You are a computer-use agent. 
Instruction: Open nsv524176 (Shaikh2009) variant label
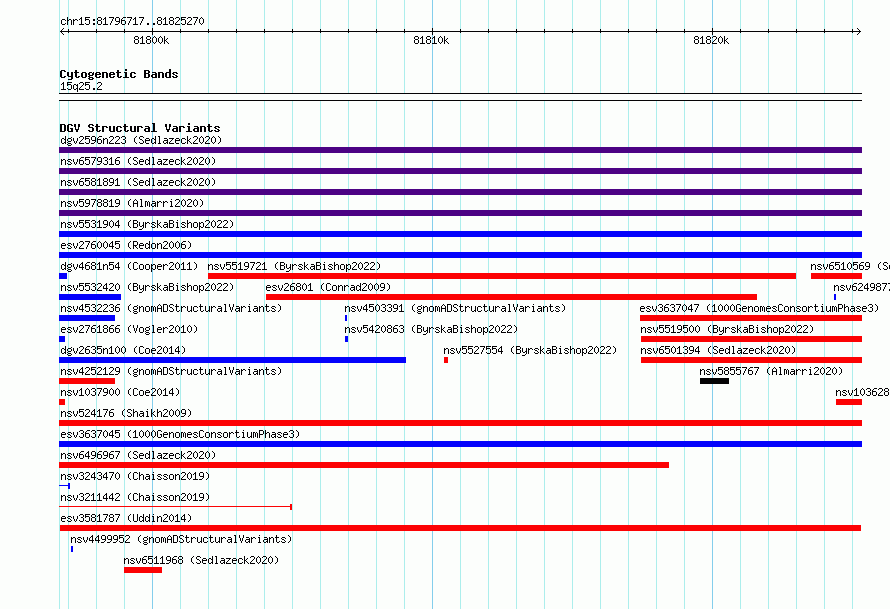(126, 413)
